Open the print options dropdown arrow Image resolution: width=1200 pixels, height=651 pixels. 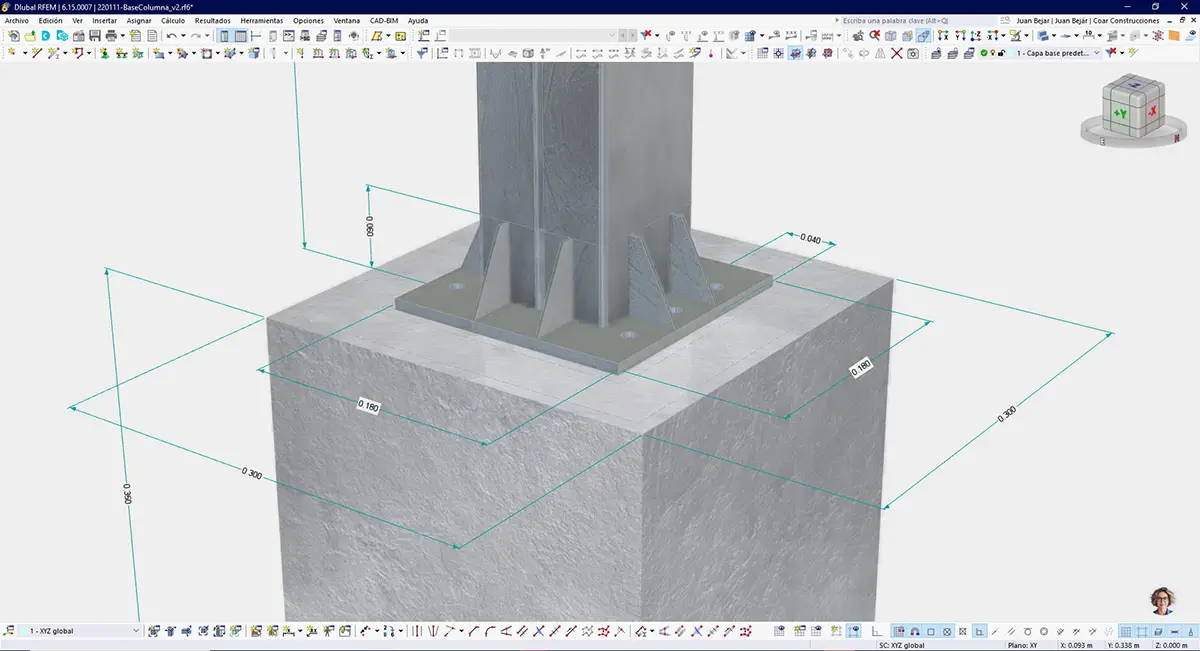(122, 35)
